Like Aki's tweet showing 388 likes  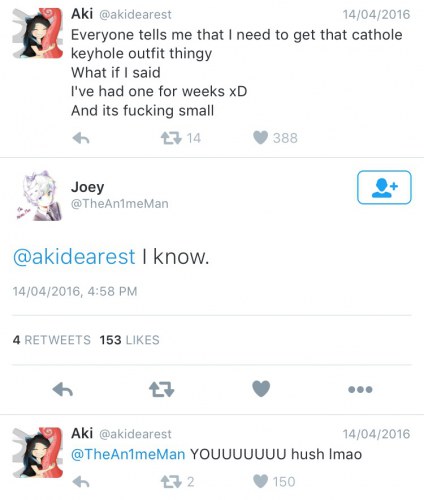click(260, 138)
